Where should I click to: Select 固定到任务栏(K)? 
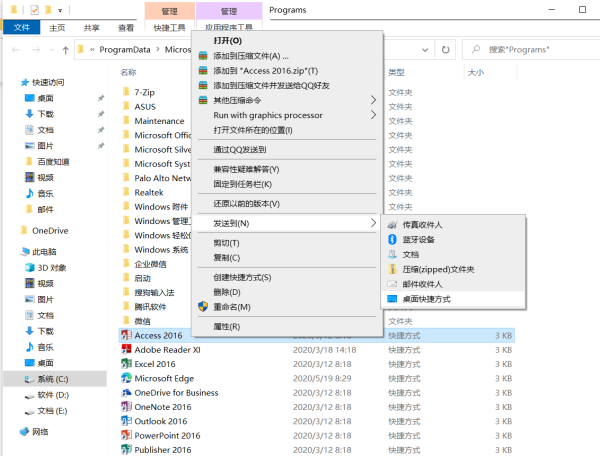coord(287,184)
